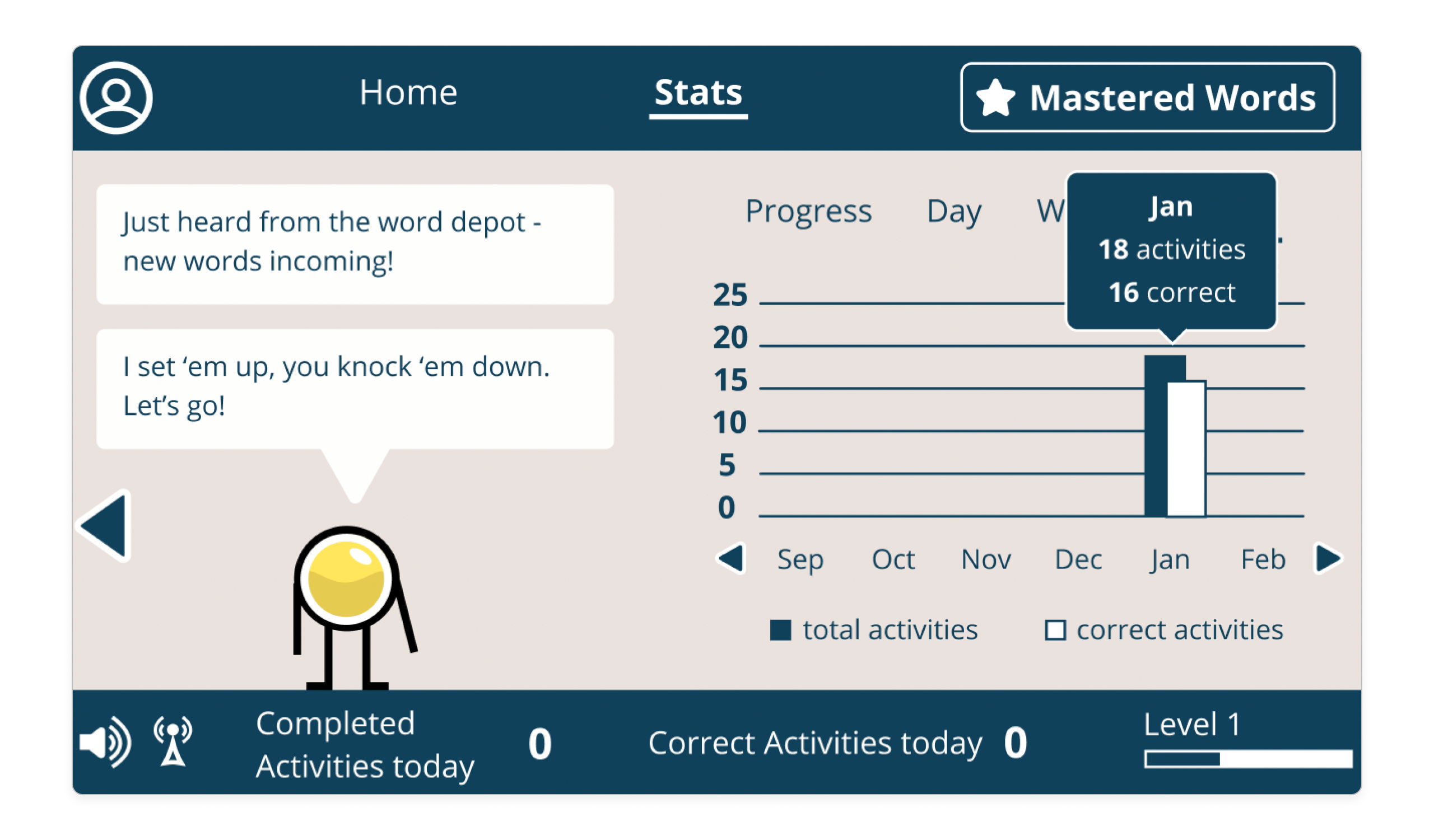The image size is (1434, 840).
Task: Click the left chart navigation arrow
Action: coord(732,559)
